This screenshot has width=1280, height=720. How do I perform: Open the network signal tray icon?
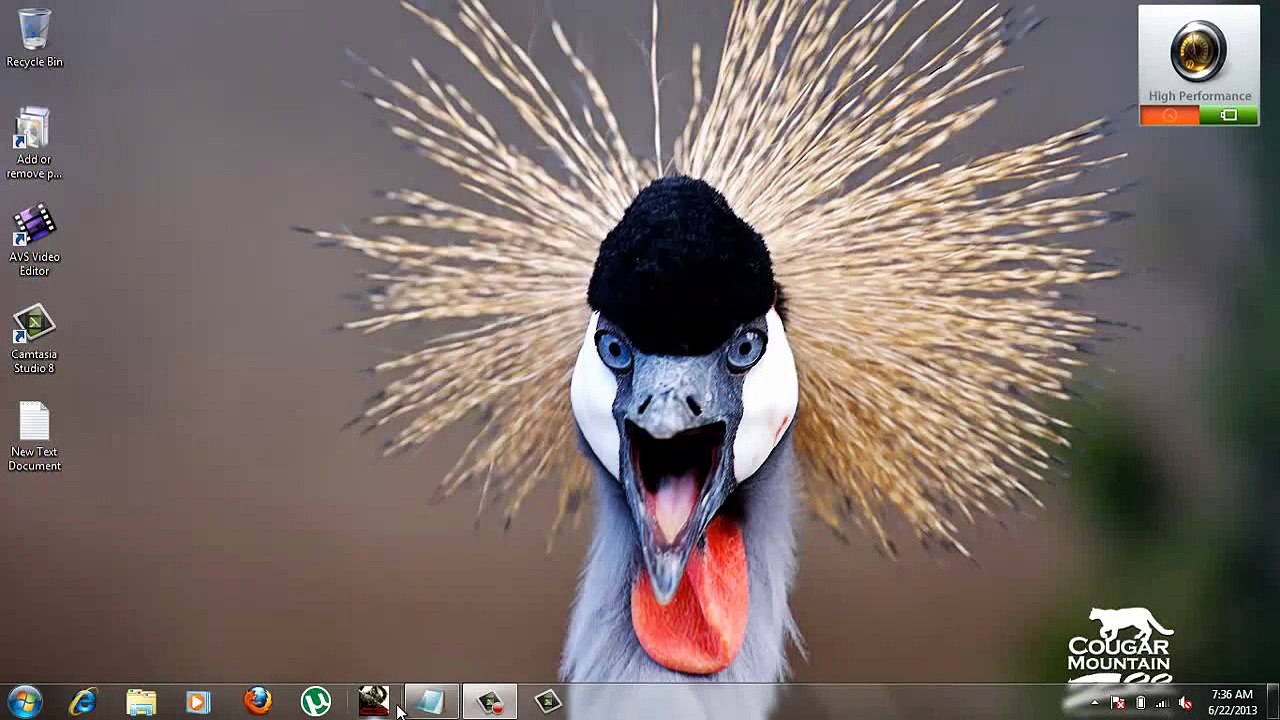point(1163,702)
